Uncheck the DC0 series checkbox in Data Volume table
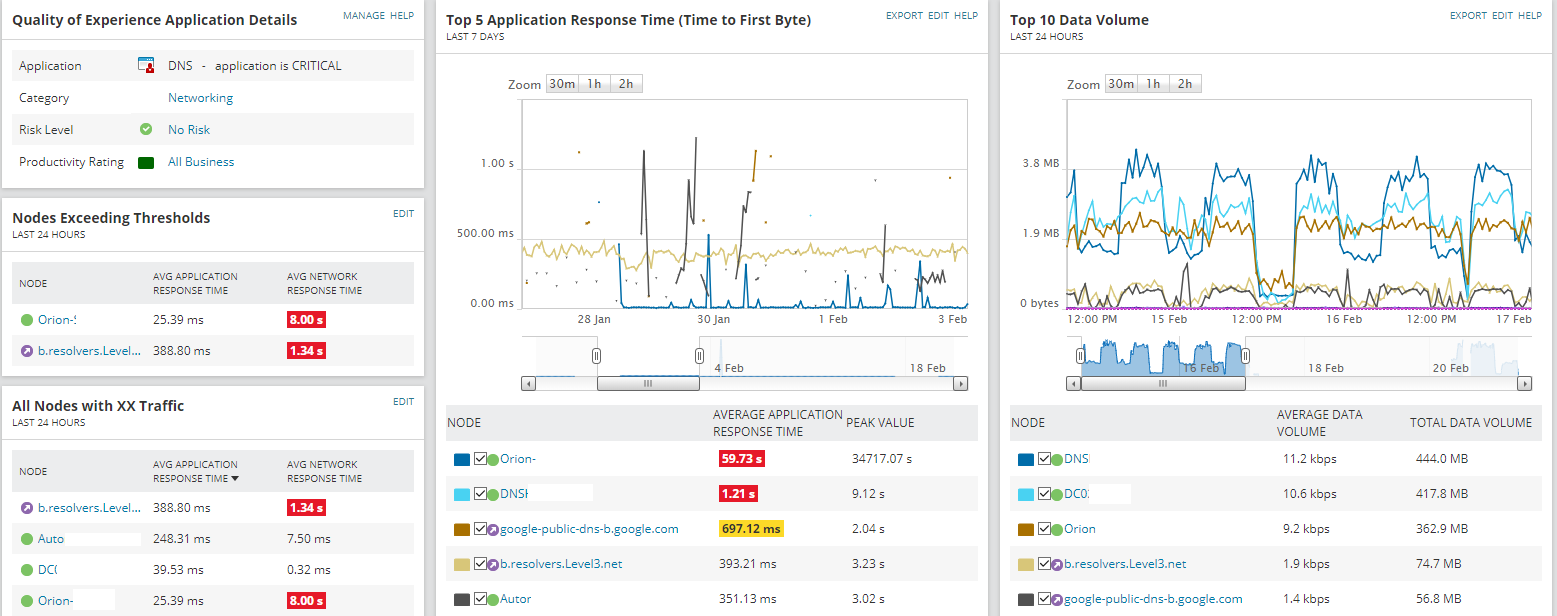The width and height of the screenshot is (1557, 616). point(1045,494)
